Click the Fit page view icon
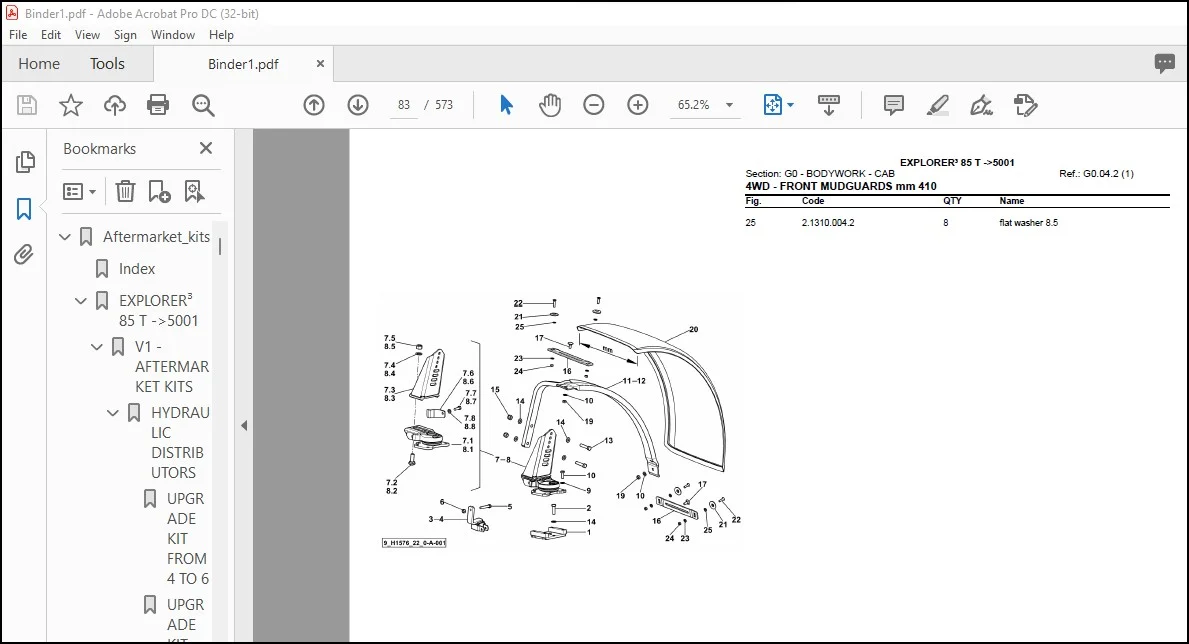The width and height of the screenshot is (1189, 644). 772,105
